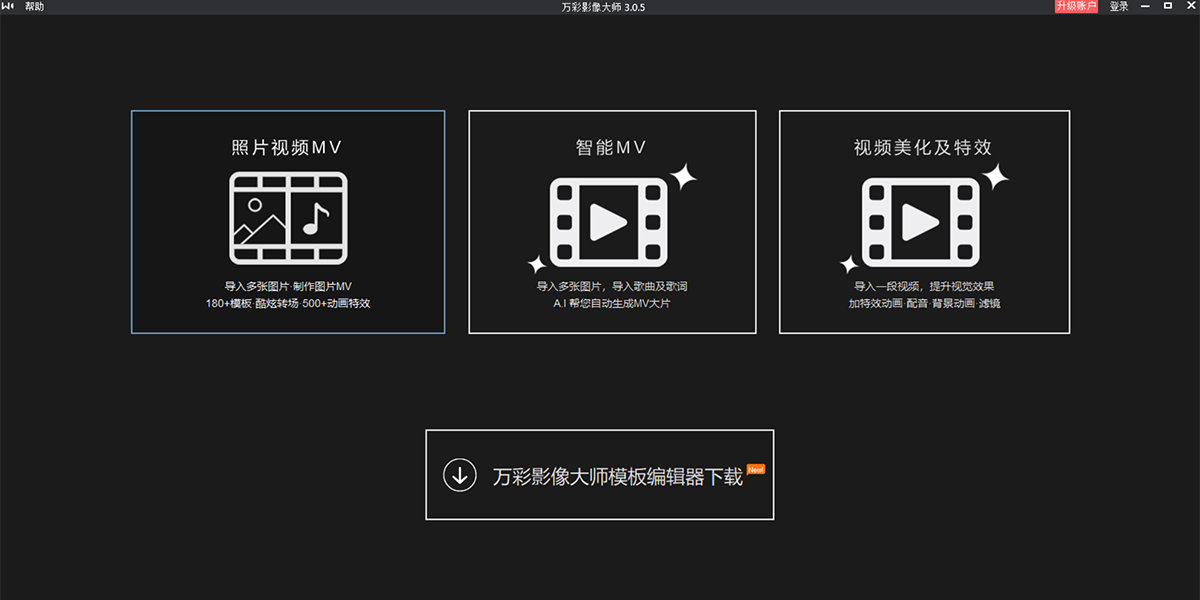Click the 万彩影像大师 3.0.5 window title
This screenshot has height=600, width=1200.
coord(599,7)
